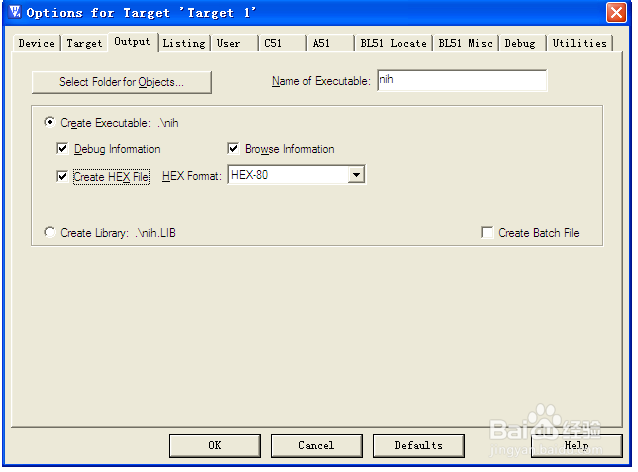Open the Listing tab
The width and height of the screenshot is (638, 472).
[x=184, y=43]
